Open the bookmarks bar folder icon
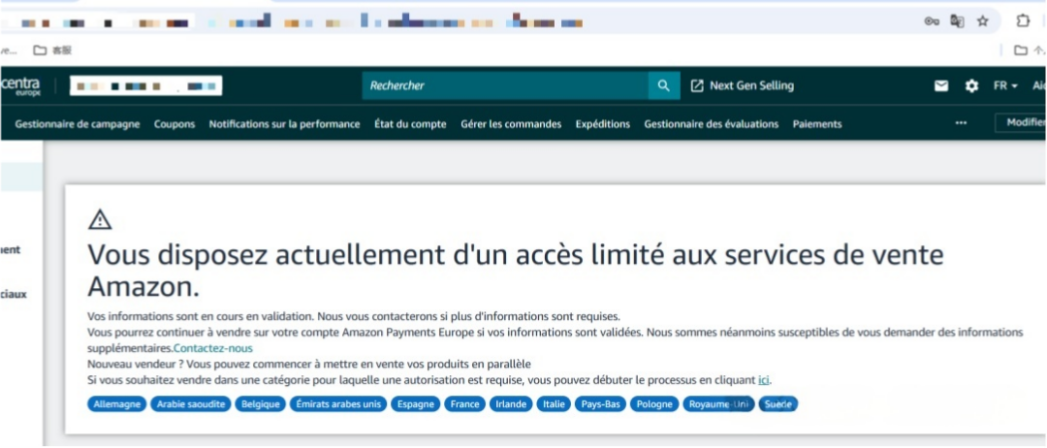The image size is (1047, 448). [40, 50]
